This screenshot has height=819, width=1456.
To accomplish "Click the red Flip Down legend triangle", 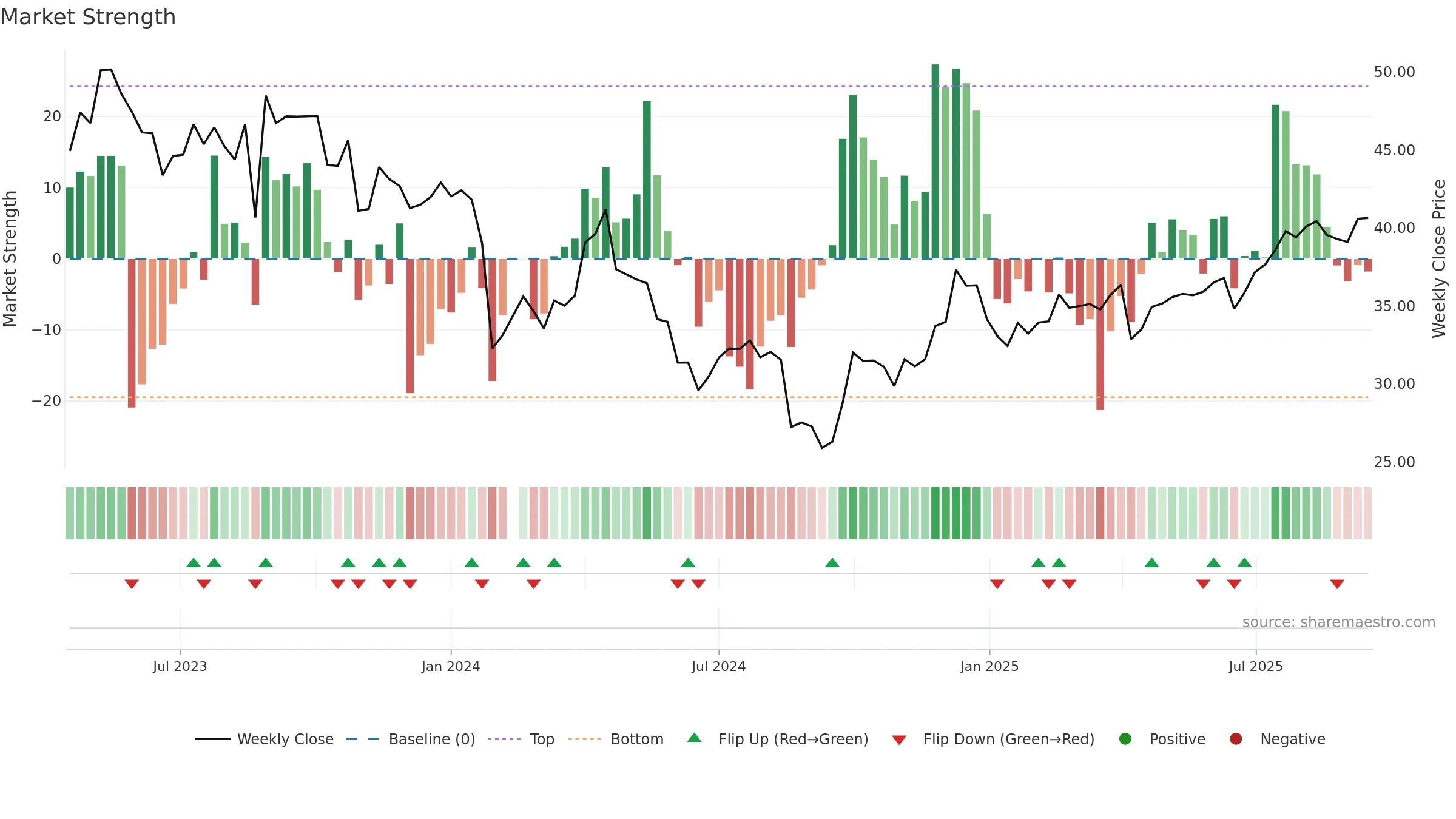I will (x=899, y=740).
